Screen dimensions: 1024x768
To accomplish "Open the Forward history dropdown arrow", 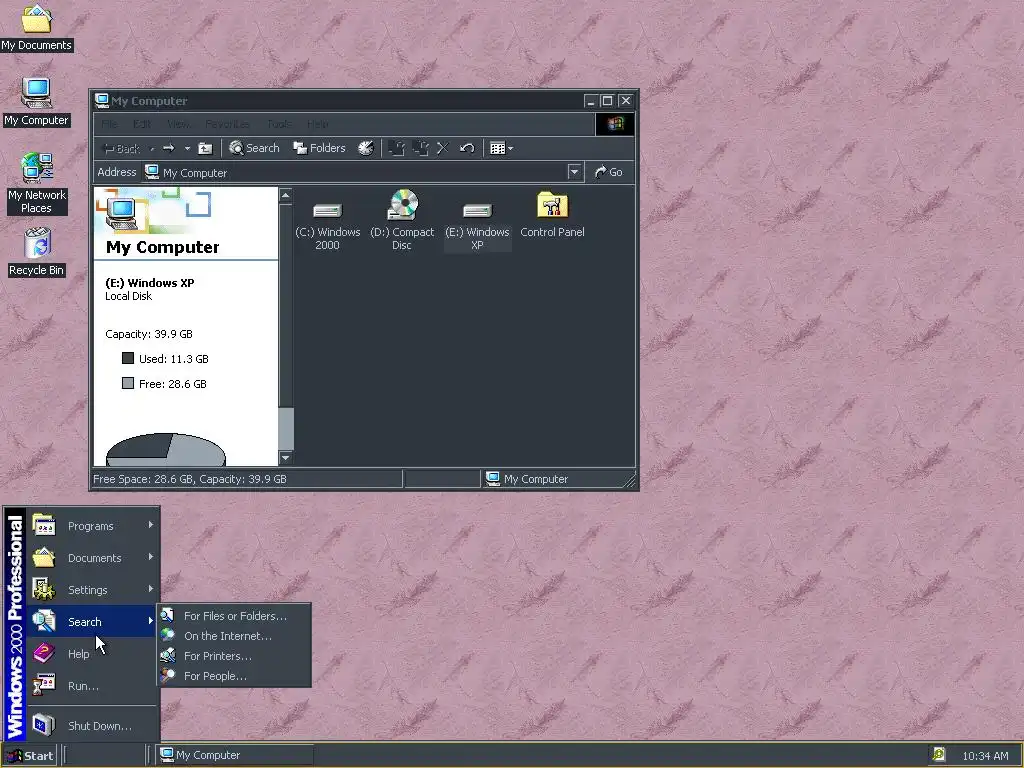I will click(x=187, y=149).
